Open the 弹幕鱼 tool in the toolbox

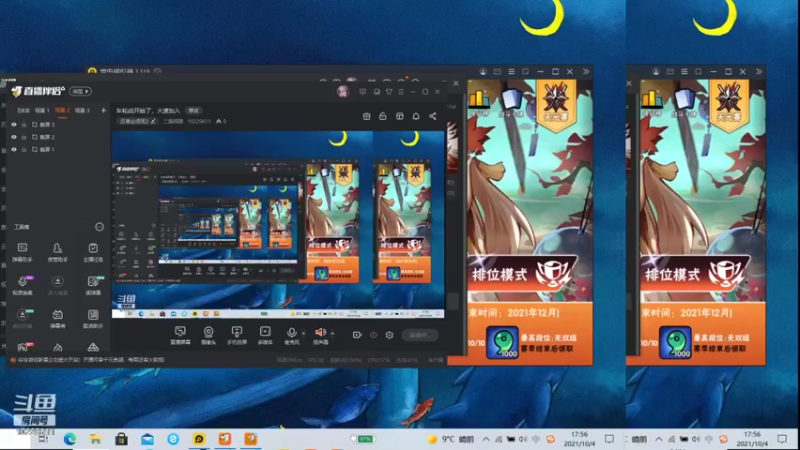click(58, 318)
